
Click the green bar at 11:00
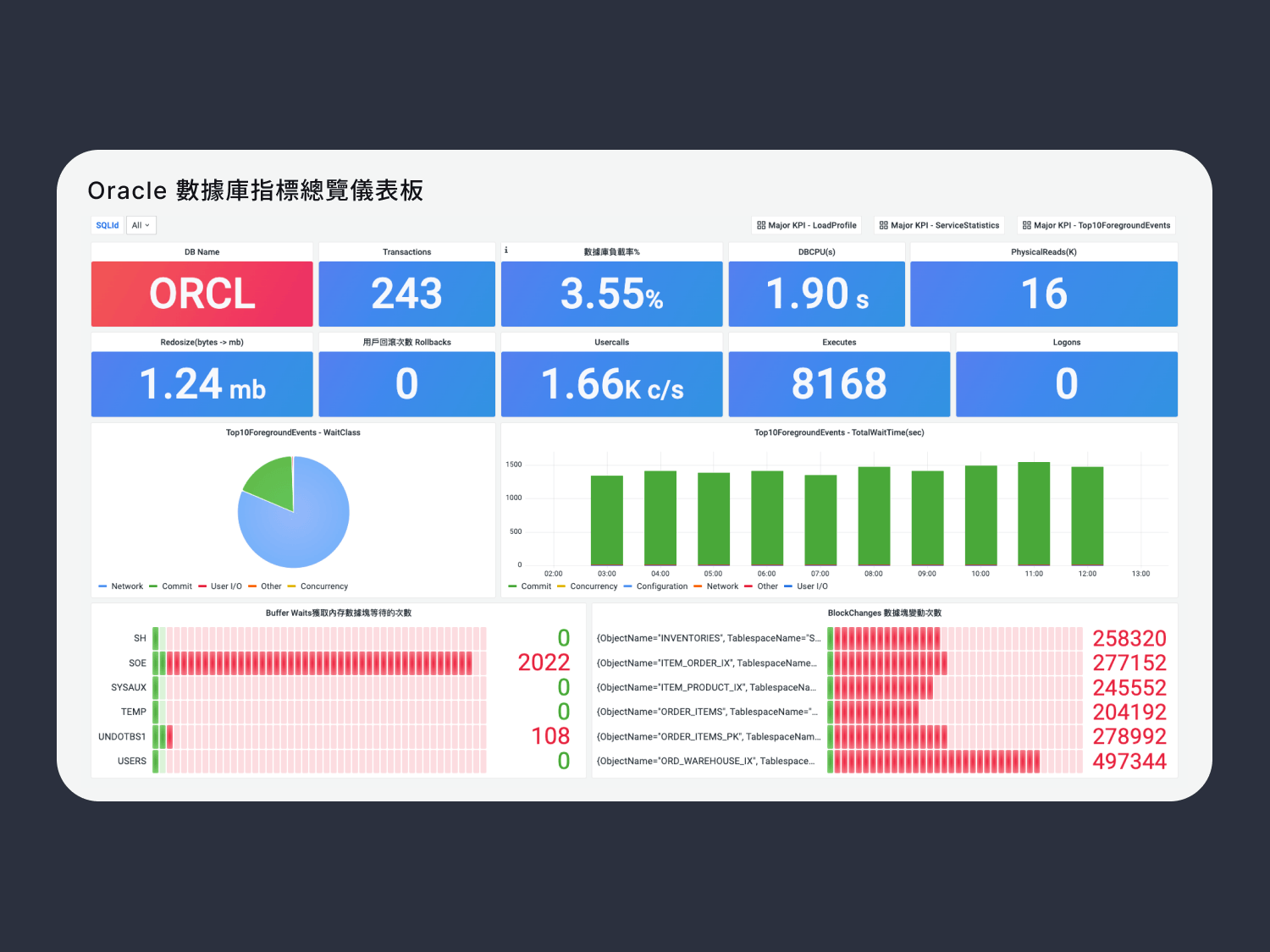tap(1033, 513)
